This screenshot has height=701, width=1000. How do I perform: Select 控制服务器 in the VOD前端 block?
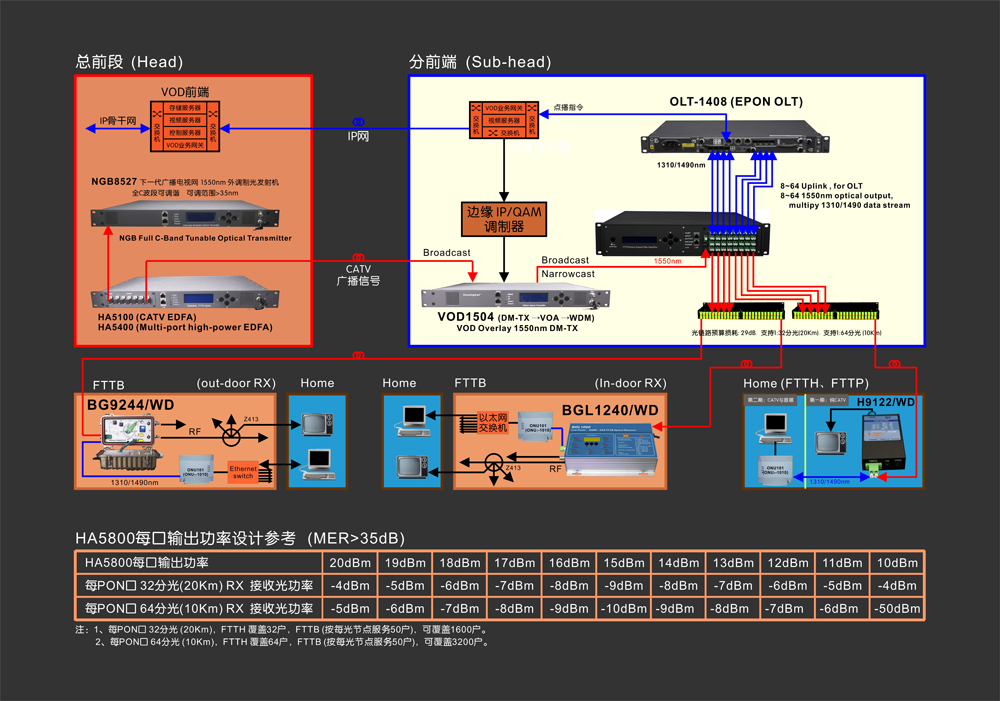click(x=185, y=133)
